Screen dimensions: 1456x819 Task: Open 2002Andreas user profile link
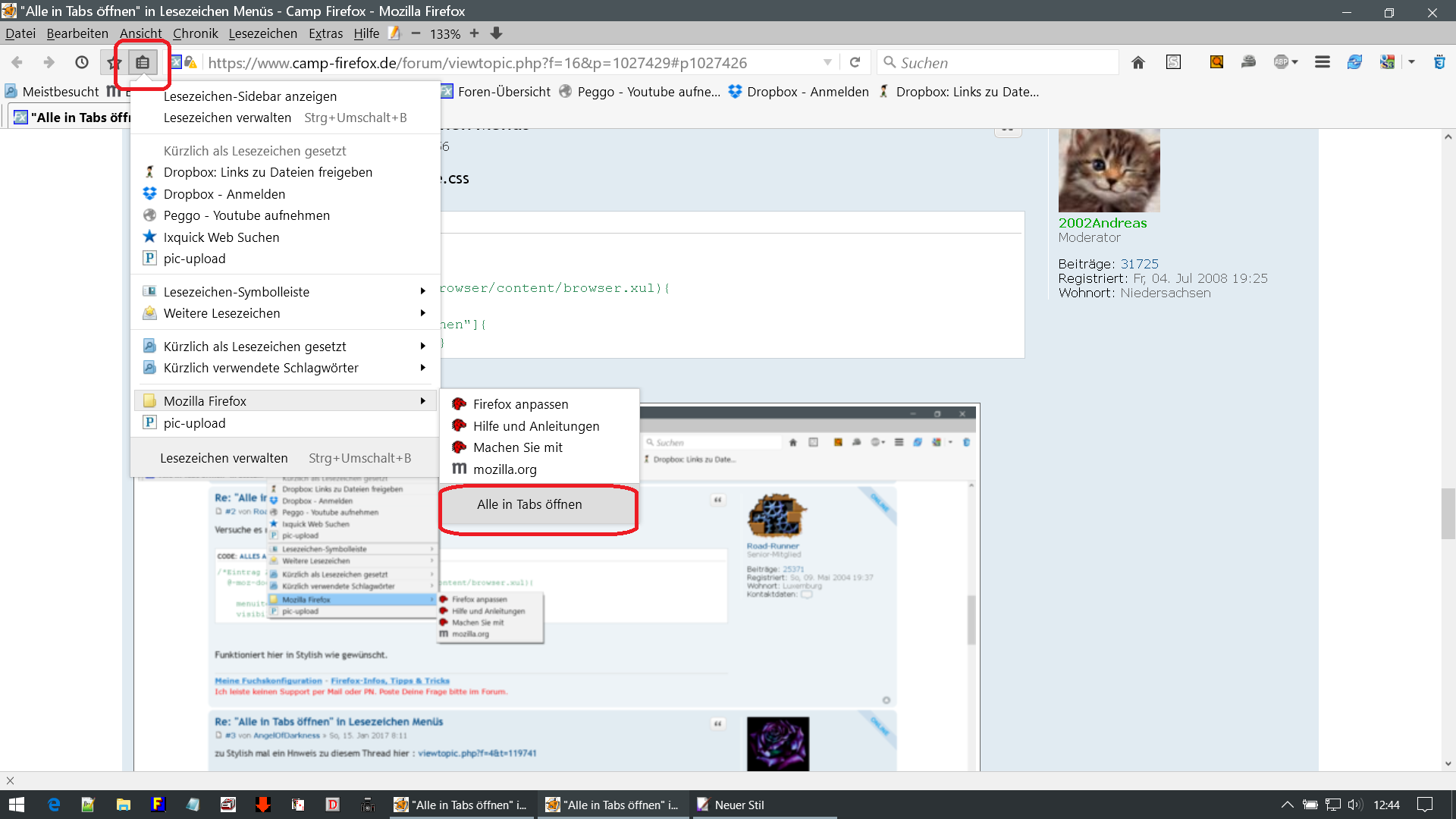pyautogui.click(x=1102, y=223)
